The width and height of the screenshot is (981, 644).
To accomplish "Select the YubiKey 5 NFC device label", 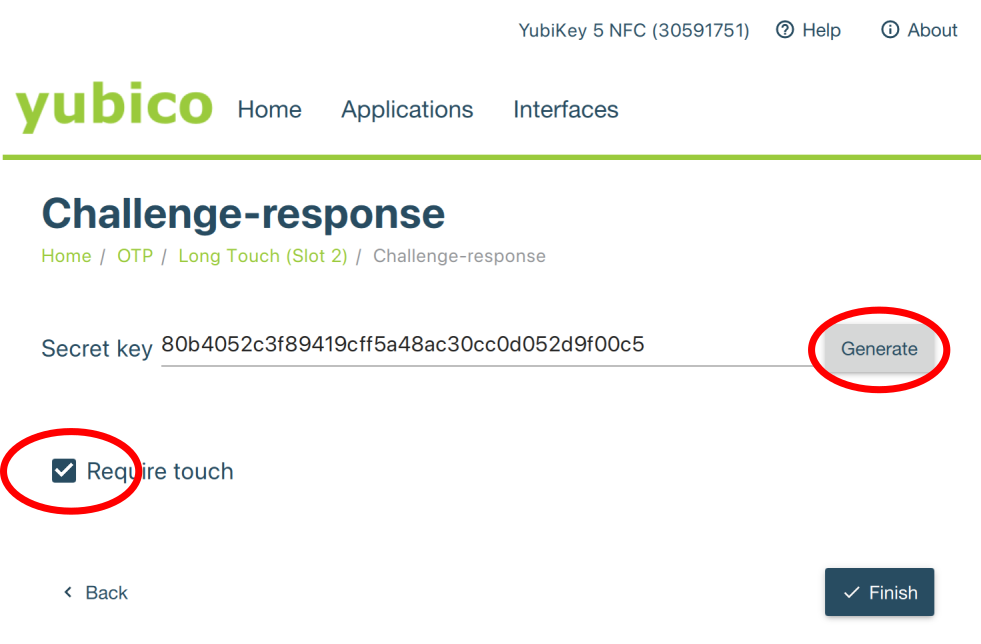I will point(634,30).
